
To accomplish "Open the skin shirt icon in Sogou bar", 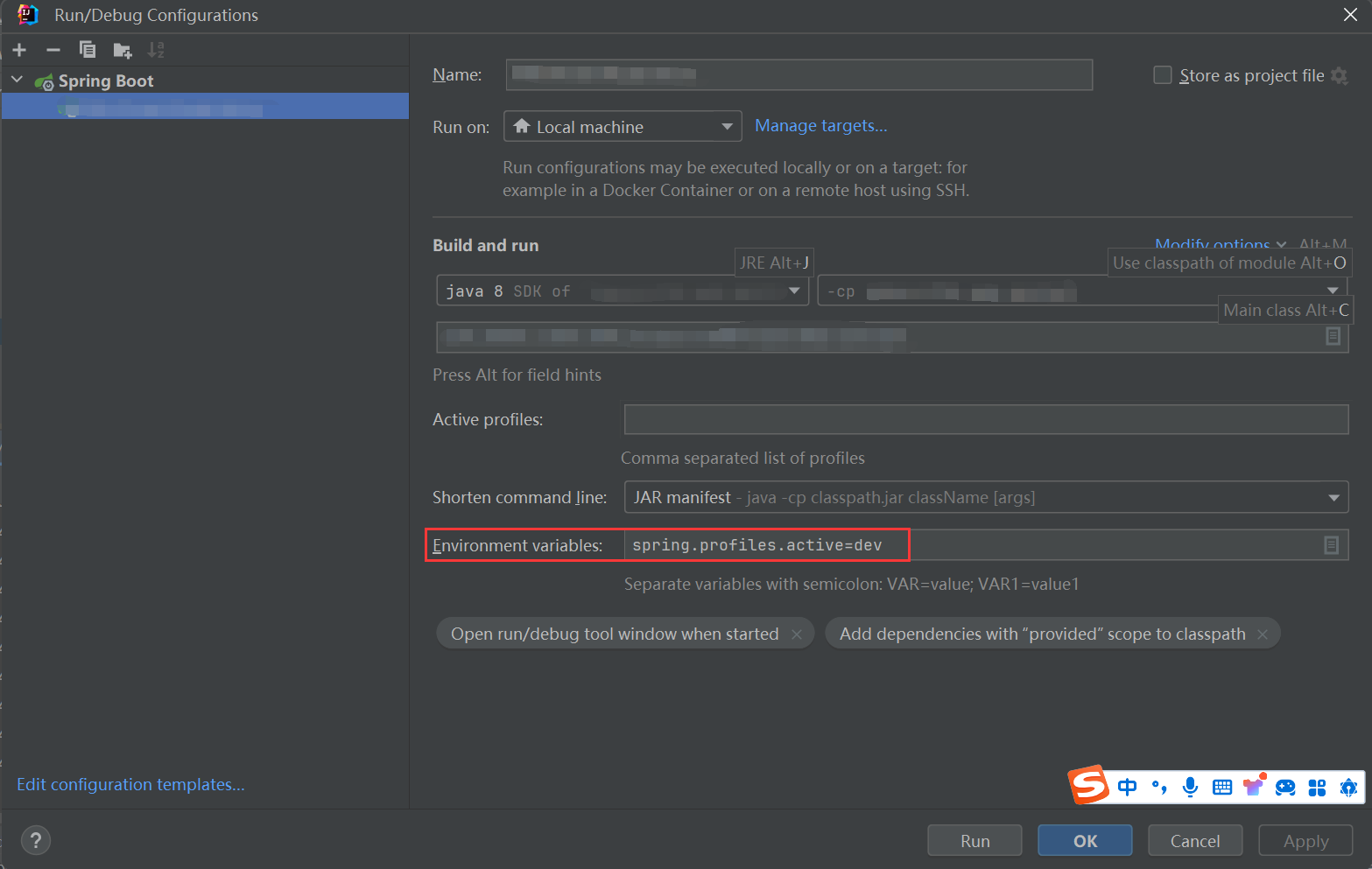I will click(1254, 786).
